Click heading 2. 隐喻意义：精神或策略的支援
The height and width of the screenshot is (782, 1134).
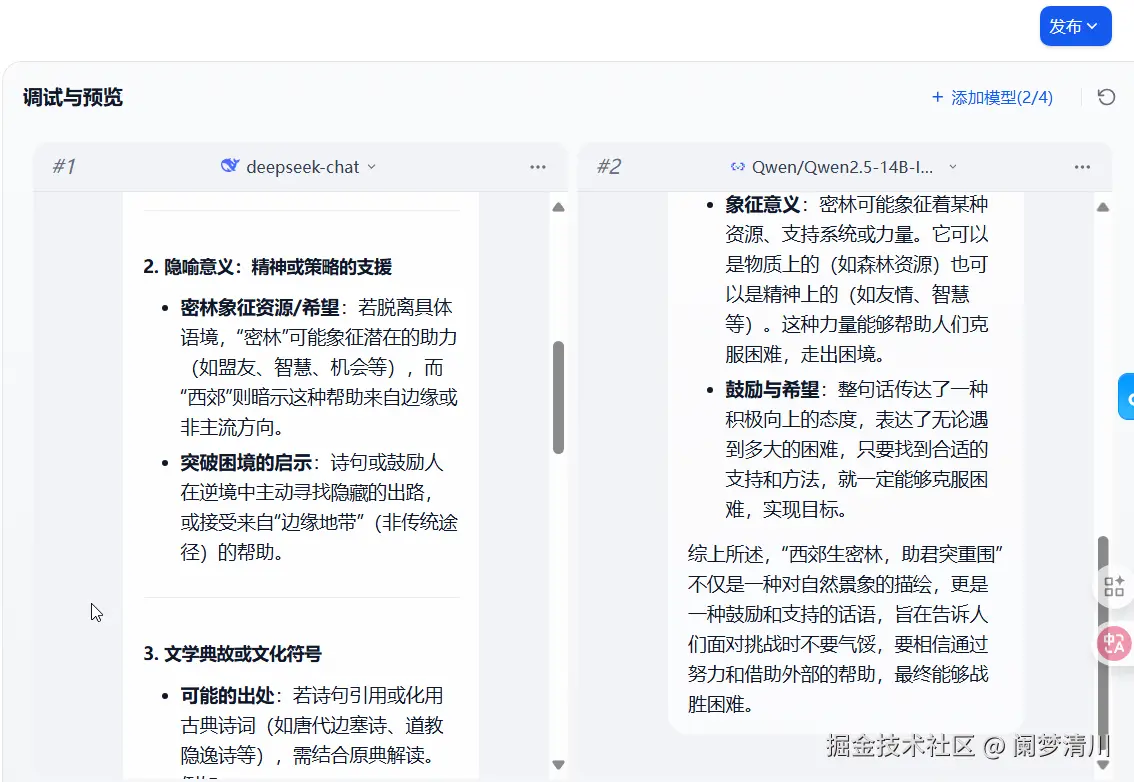pos(268,267)
